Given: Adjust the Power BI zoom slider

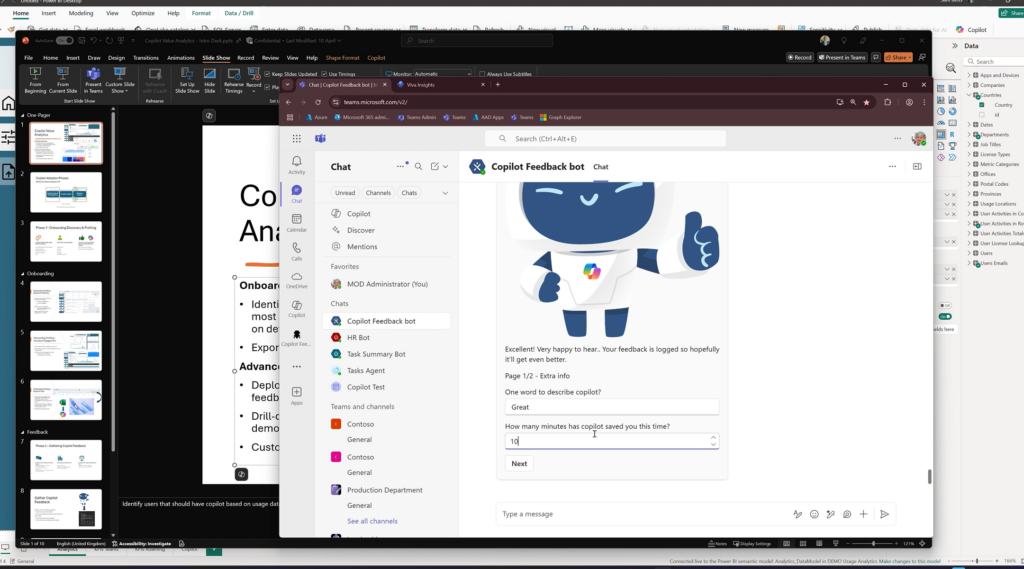Looking at the screenshot, I should (x=976, y=561).
